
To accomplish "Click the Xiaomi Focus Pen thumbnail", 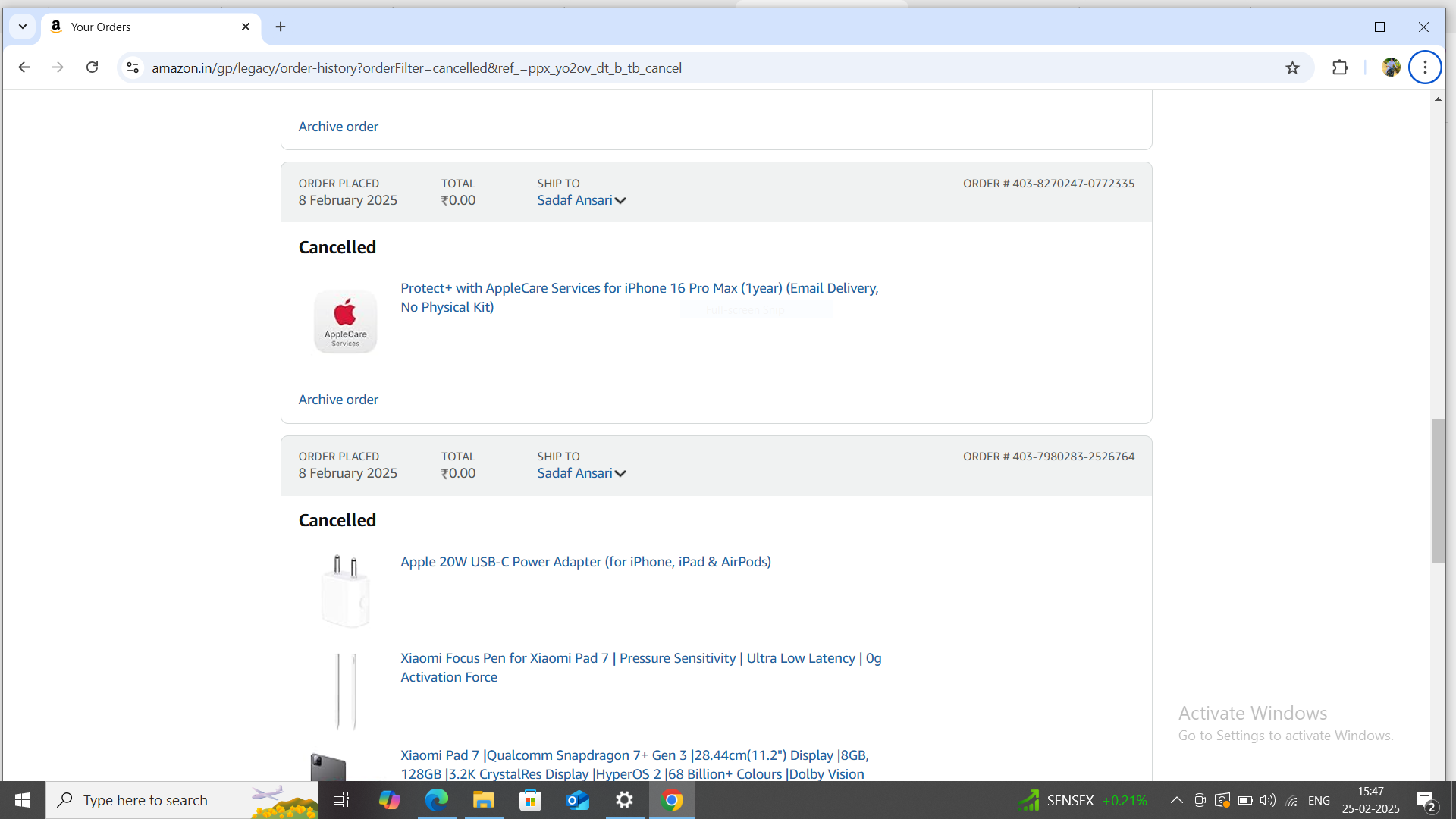I will point(346,691).
